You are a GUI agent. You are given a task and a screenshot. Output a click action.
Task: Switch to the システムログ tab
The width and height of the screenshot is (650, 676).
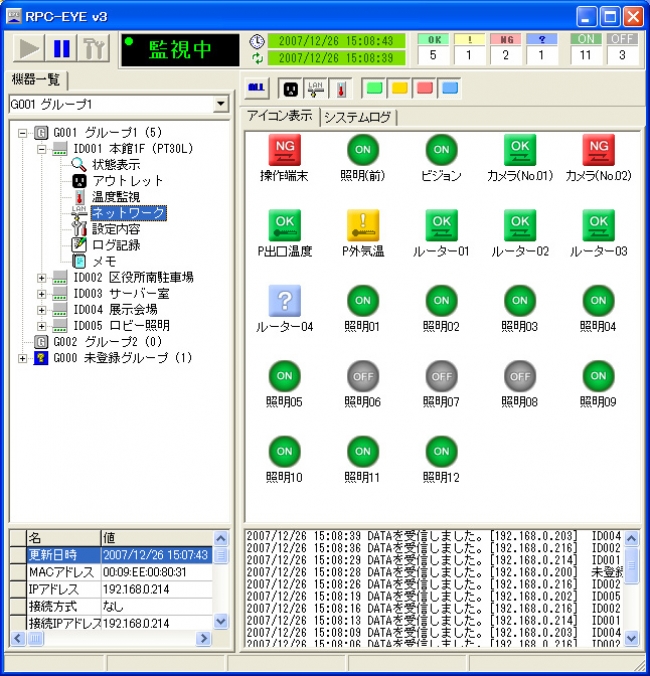[x=358, y=118]
